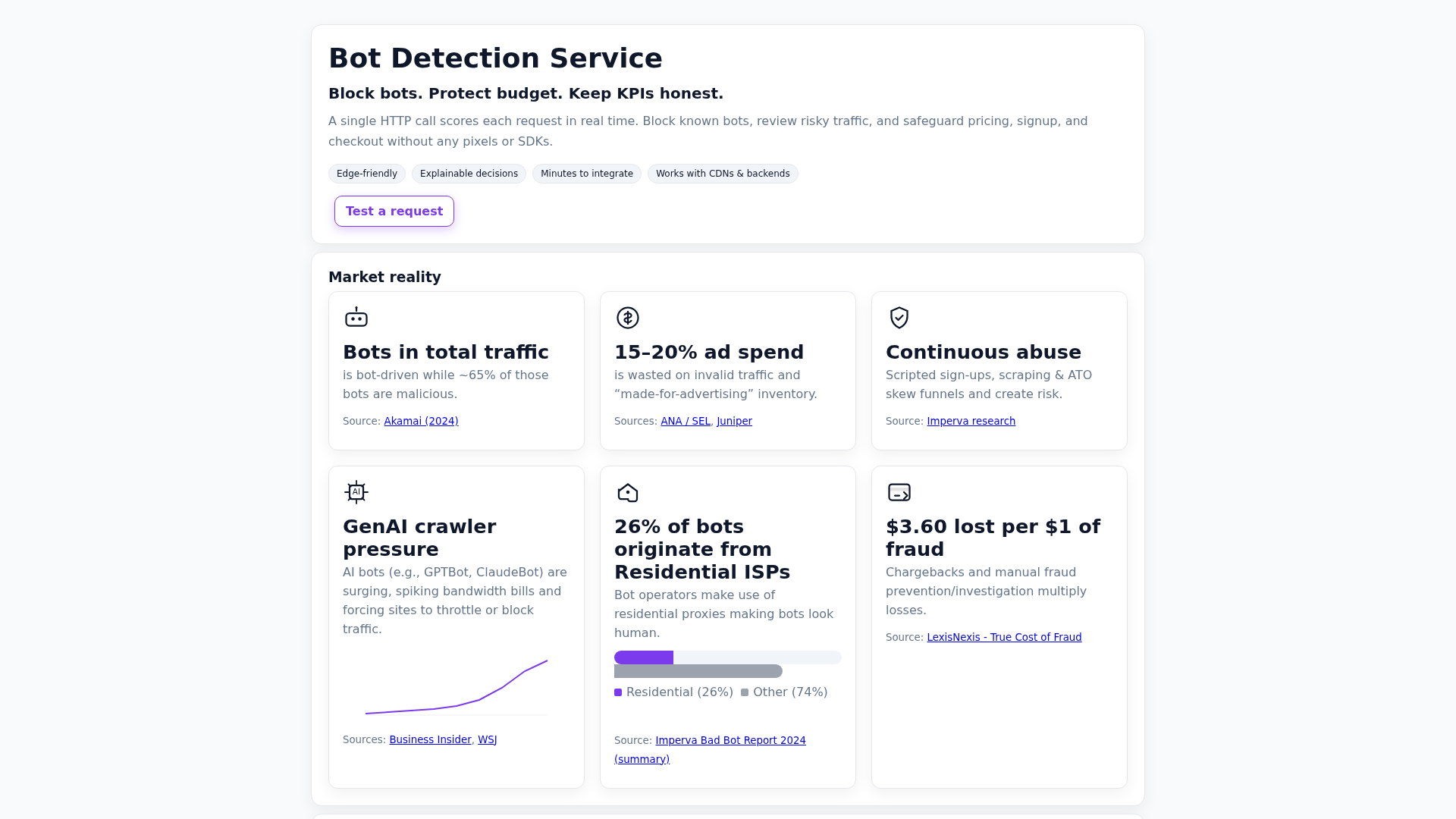Click the AI chip icon on GenAI crawler card

356,492
